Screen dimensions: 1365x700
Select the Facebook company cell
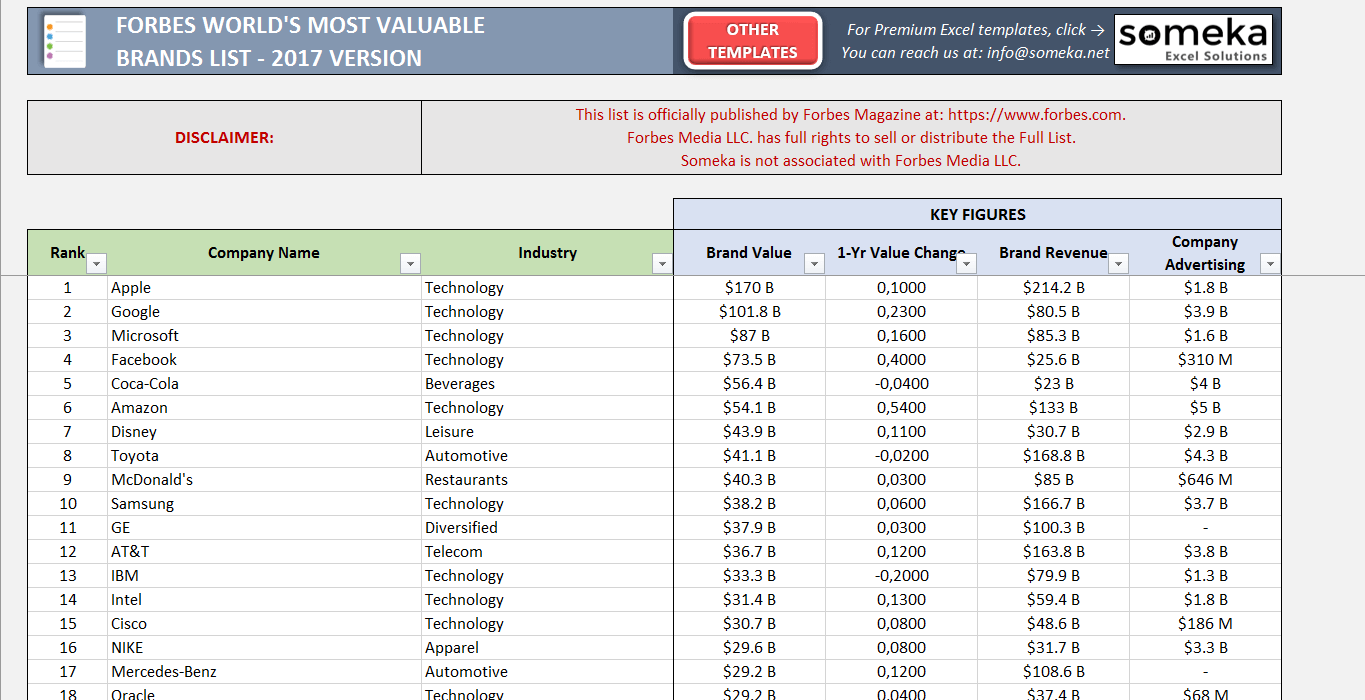pos(264,360)
